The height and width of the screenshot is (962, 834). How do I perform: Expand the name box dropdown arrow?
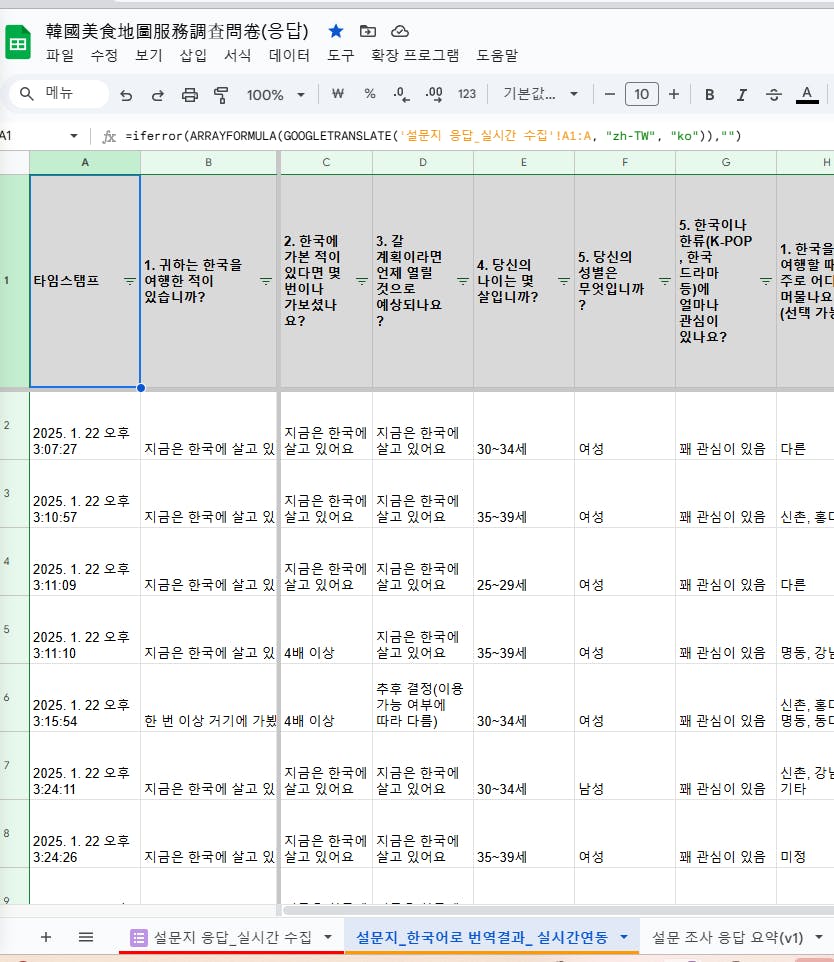[74, 136]
